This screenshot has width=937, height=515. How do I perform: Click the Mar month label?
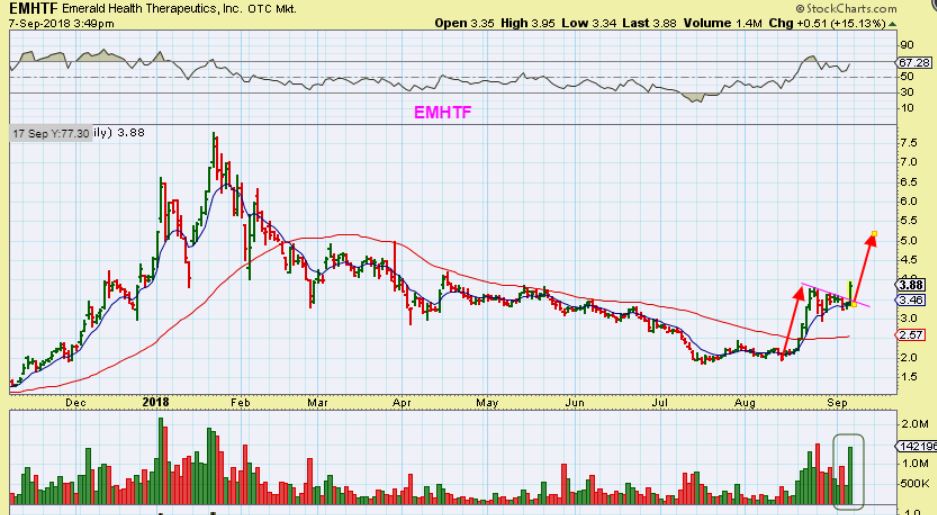pyautogui.click(x=317, y=403)
